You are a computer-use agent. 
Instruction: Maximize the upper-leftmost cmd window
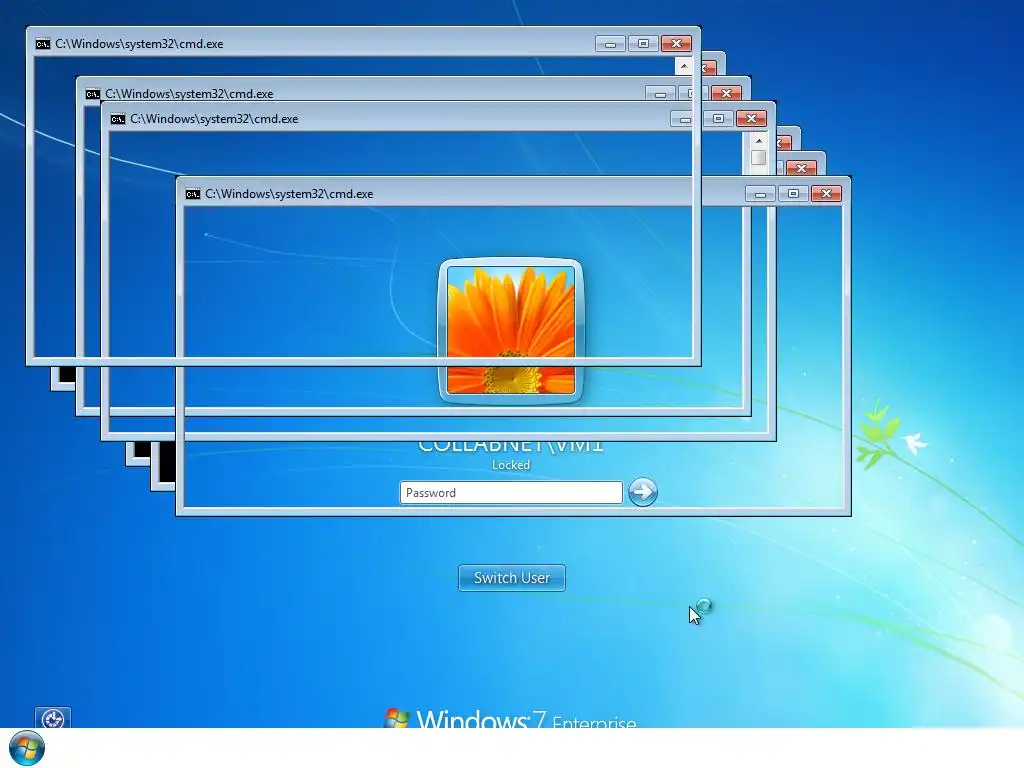pyautogui.click(x=643, y=44)
